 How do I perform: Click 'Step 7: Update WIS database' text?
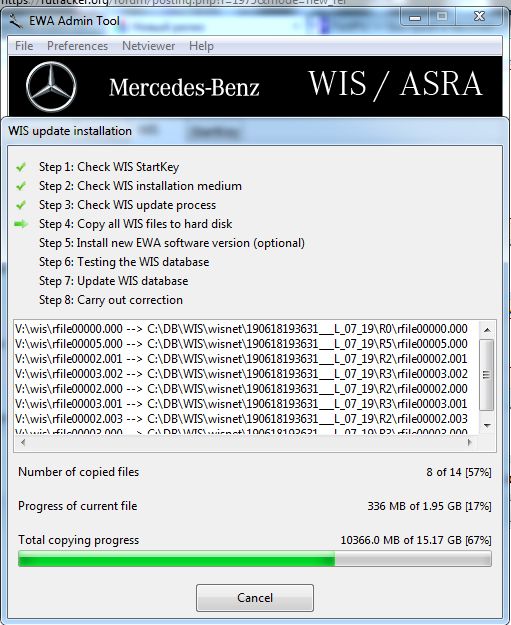pyautogui.click(x=114, y=281)
